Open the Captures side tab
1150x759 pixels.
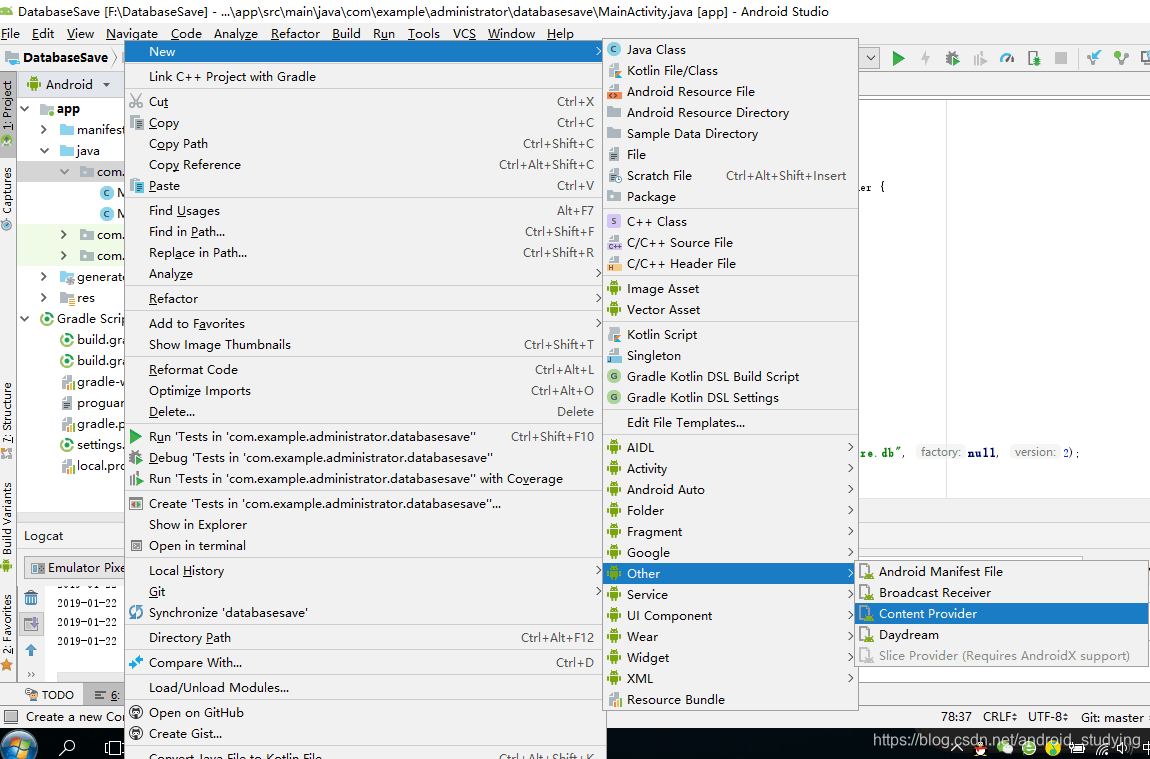(7, 197)
